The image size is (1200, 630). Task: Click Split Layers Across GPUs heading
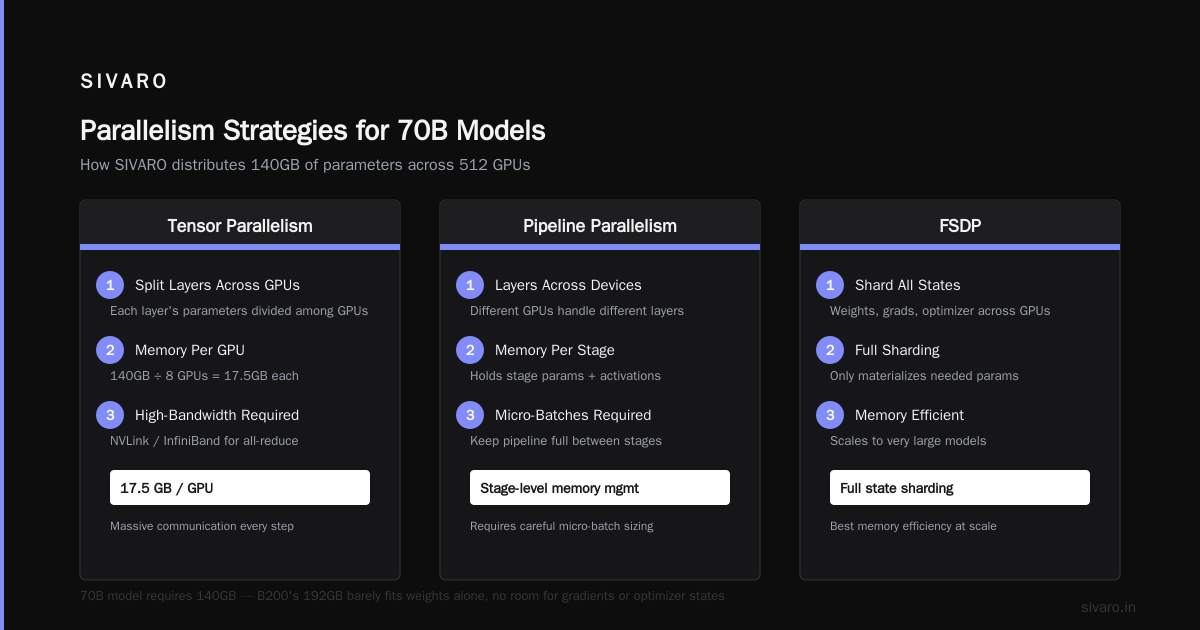coord(217,285)
